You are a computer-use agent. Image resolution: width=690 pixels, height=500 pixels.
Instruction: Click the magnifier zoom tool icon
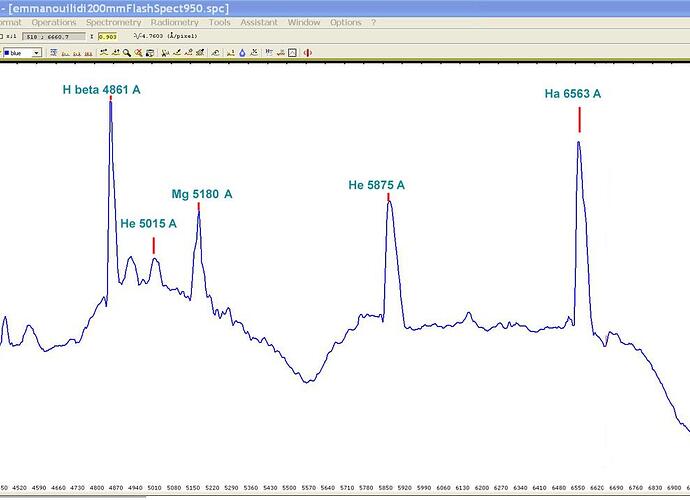coord(126,53)
